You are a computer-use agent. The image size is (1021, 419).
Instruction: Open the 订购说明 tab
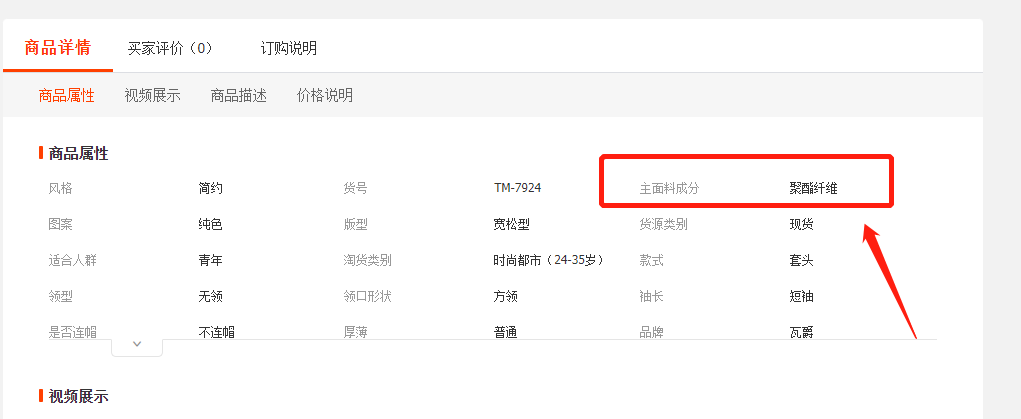288,48
